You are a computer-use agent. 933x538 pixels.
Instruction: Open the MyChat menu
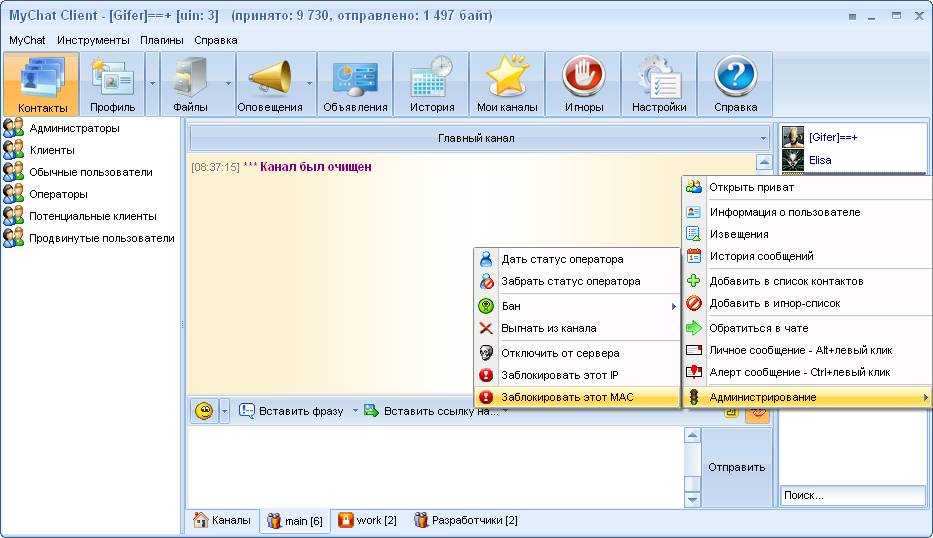click(27, 40)
